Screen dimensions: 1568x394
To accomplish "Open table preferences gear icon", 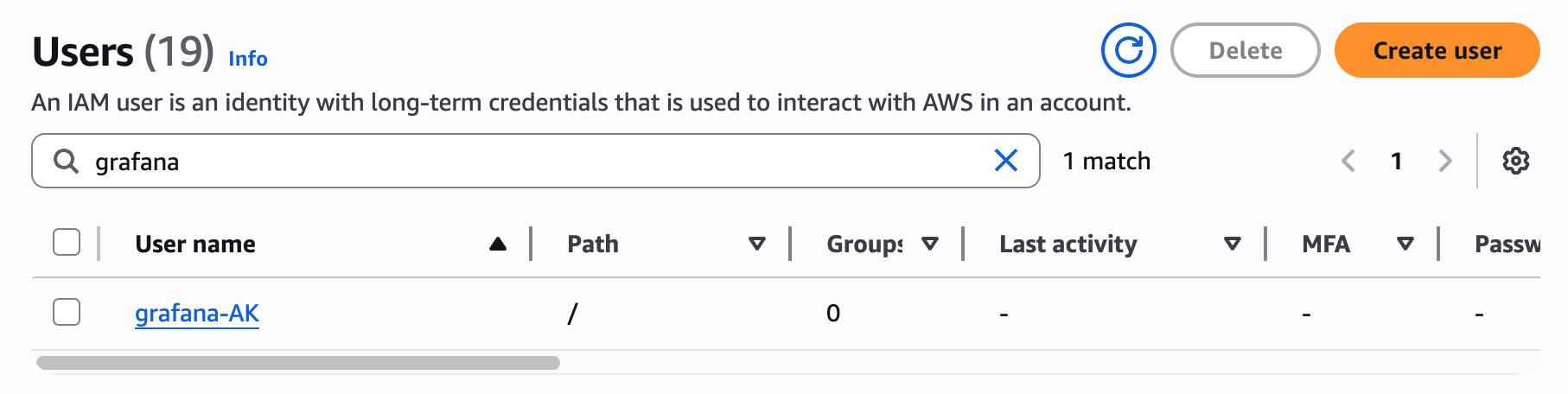I will tap(1515, 161).
